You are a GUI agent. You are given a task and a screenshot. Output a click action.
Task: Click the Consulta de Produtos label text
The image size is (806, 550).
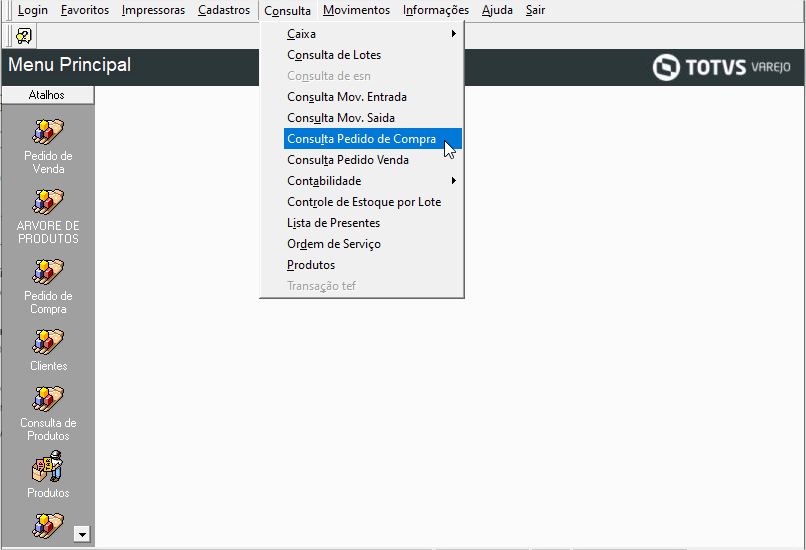coord(48,429)
